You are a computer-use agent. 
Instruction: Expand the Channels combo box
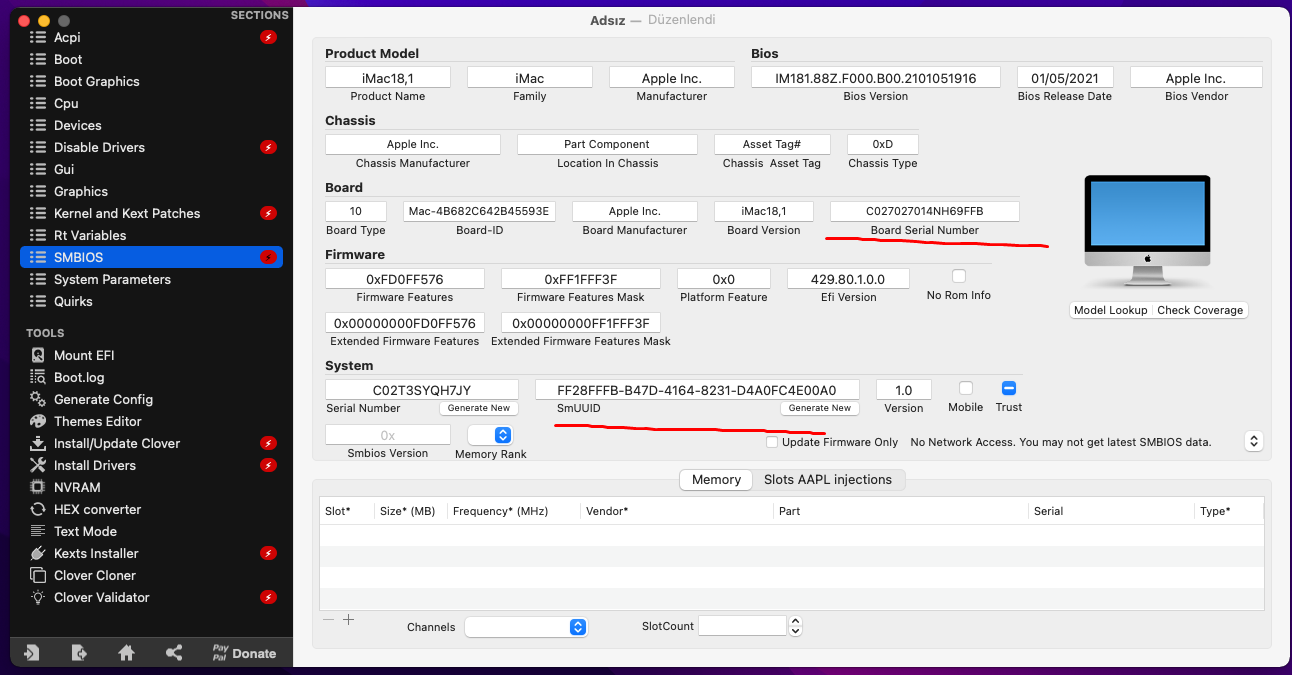pyautogui.click(x=577, y=627)
